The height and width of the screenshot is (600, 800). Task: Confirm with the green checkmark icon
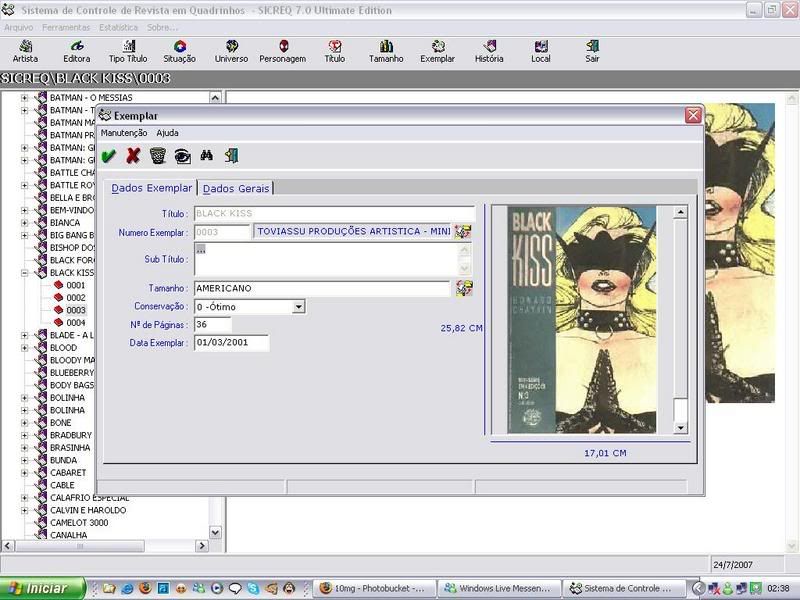pos(109,156)
